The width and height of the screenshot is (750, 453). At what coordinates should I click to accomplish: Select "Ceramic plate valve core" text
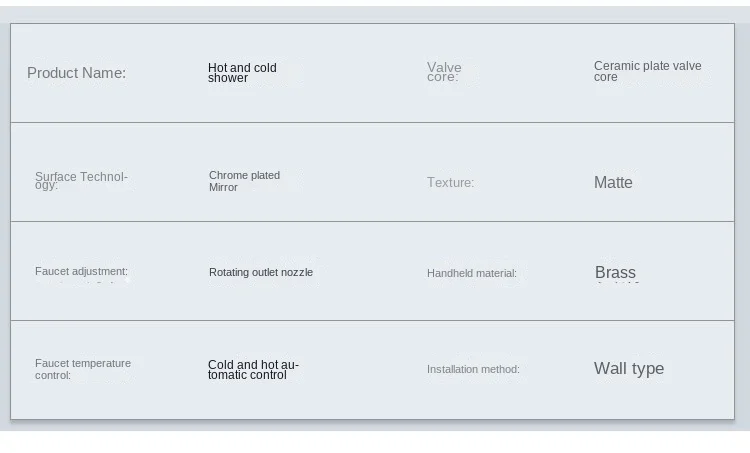[x=647, y=71]
